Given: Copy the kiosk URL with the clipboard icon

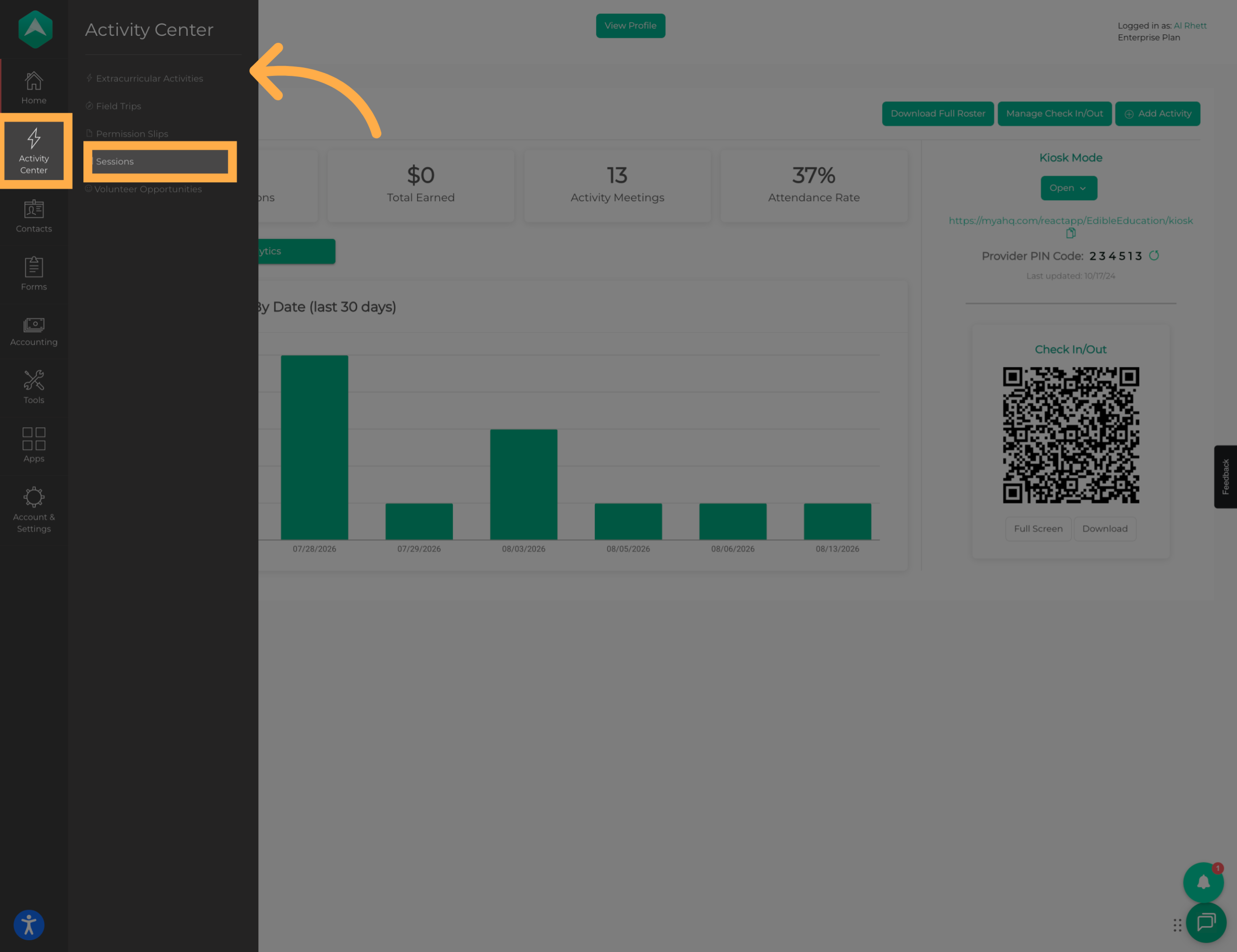Looking at the screenshot, I should [x=1071, y=233].
